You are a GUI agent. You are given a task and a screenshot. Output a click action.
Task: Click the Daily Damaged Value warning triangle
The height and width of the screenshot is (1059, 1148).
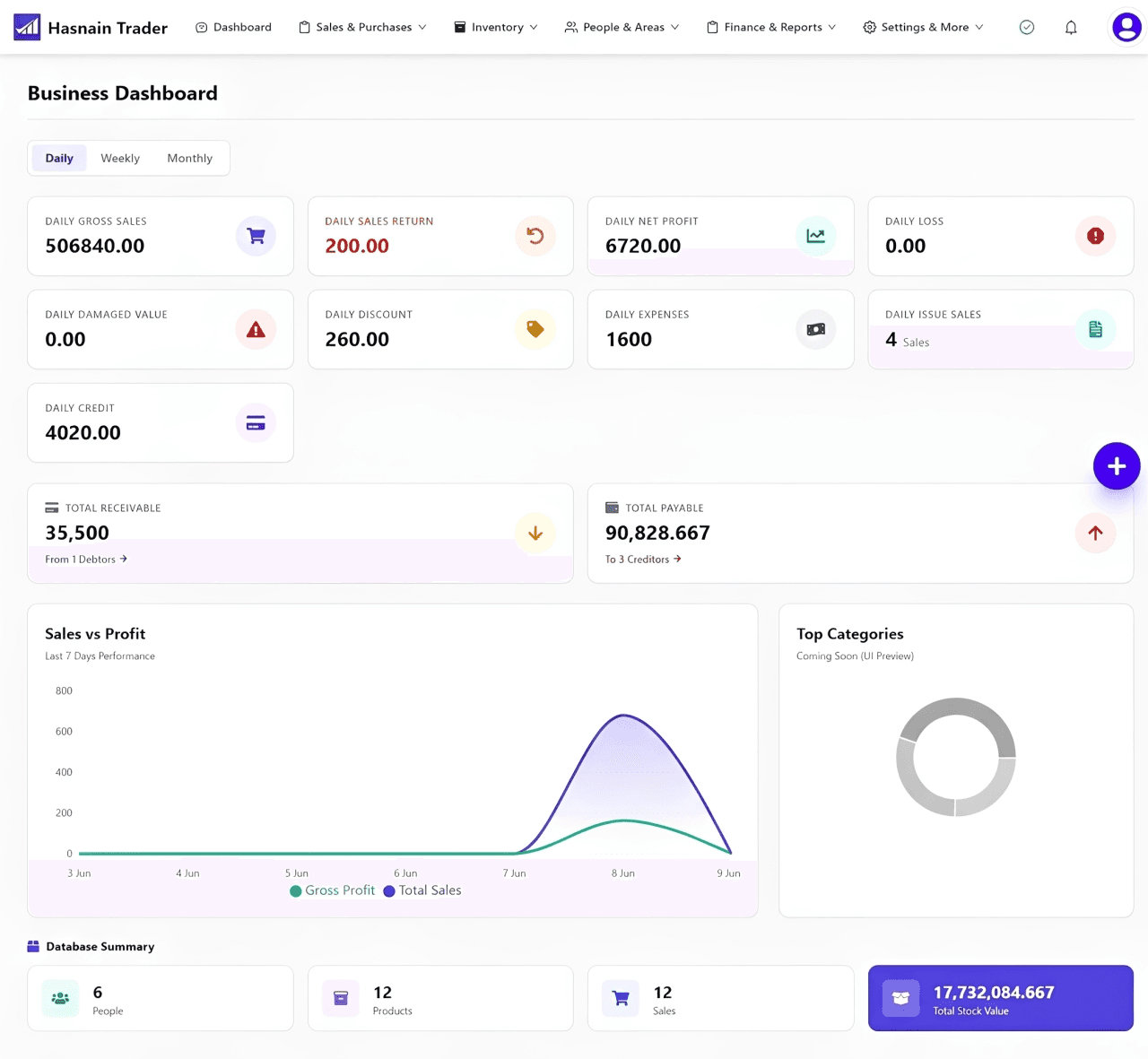click(x=256, y=329)
